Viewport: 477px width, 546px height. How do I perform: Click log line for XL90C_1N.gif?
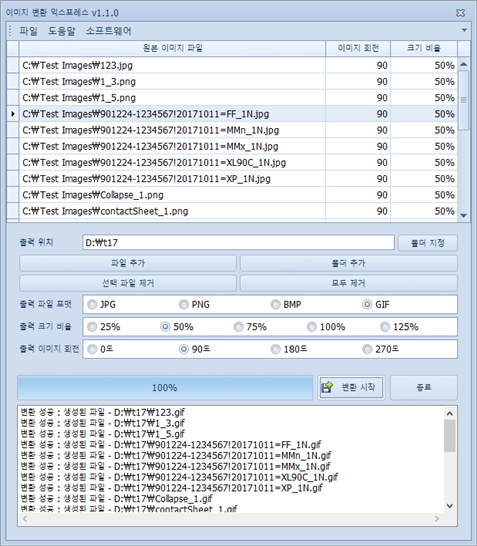pos(179,477)
